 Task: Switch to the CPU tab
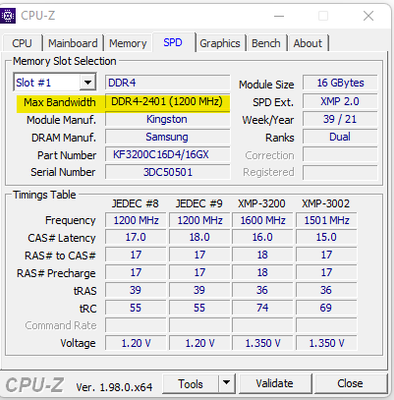22,43
